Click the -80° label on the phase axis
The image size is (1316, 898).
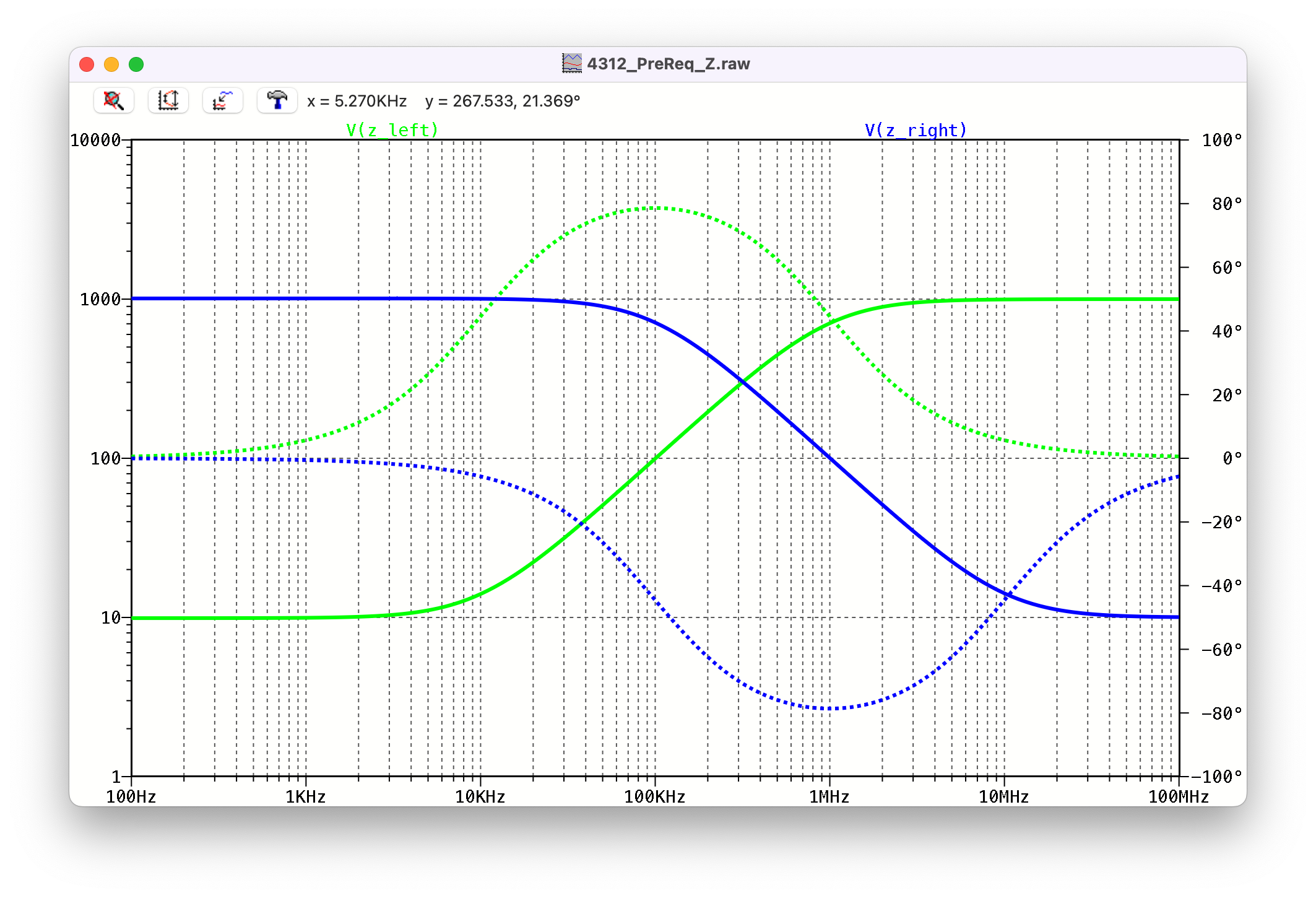tap(1222, 713)
